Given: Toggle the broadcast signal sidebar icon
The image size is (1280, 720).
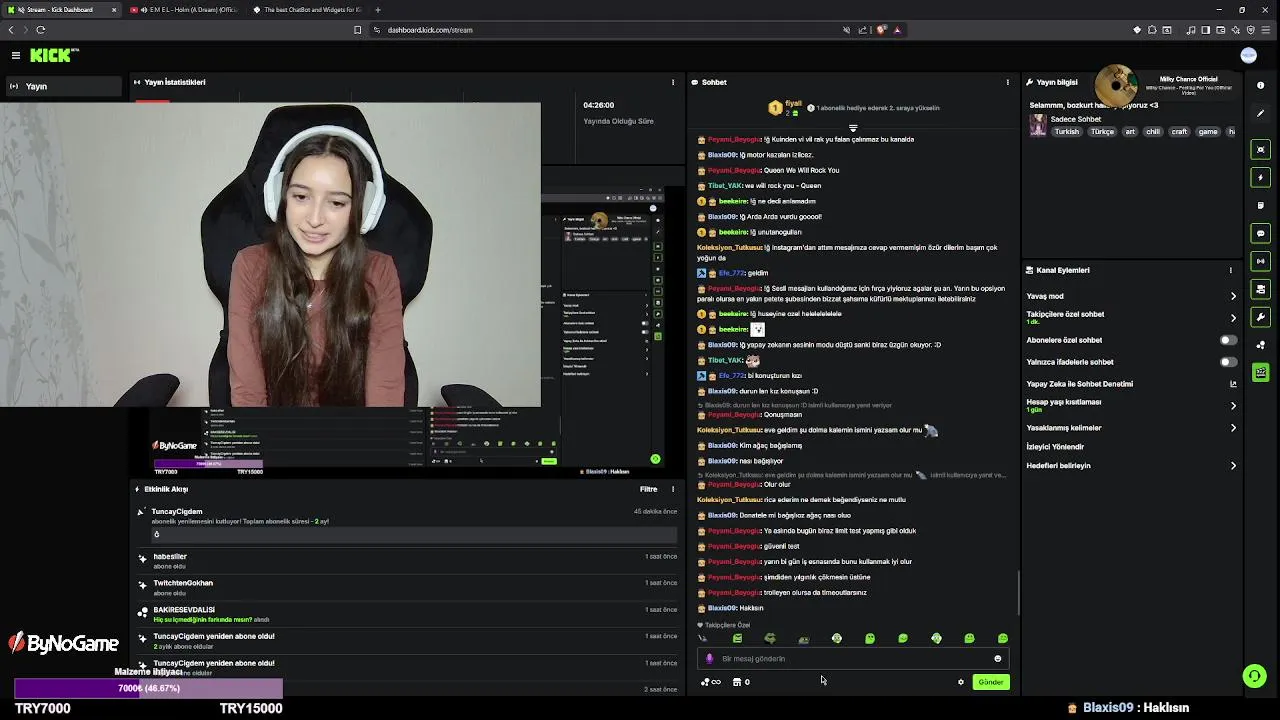Looking at the screenshot, I should pos(1260,261).
